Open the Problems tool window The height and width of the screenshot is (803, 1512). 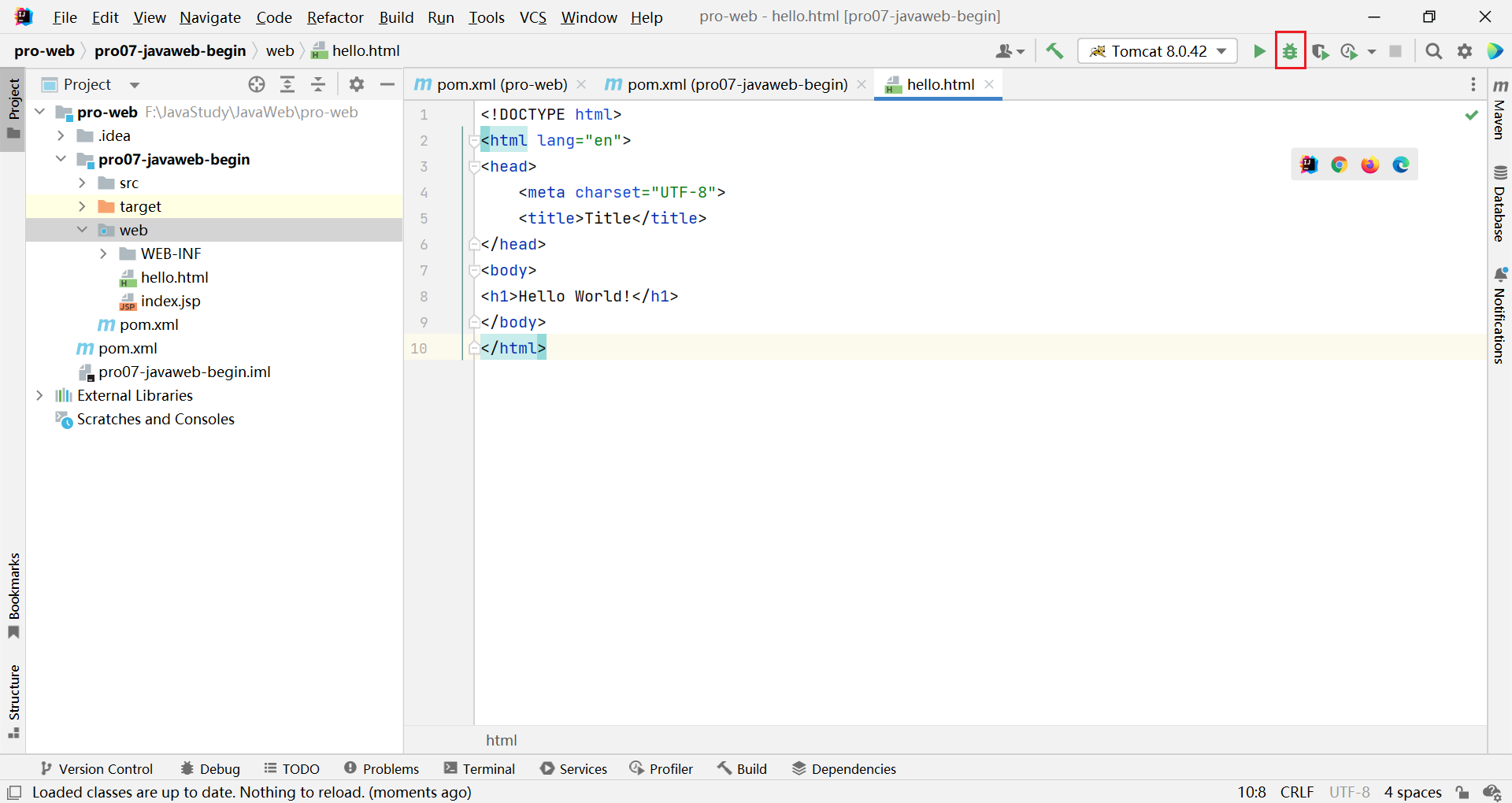coord(382,768)
